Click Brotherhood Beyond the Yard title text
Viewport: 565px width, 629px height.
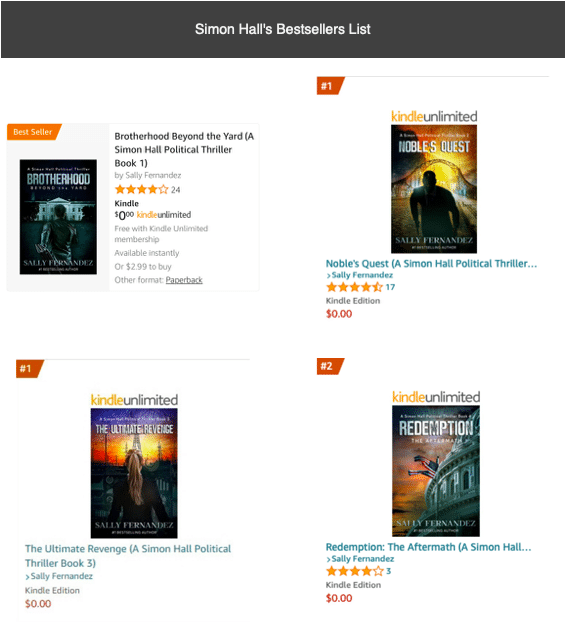coord(184,150)
